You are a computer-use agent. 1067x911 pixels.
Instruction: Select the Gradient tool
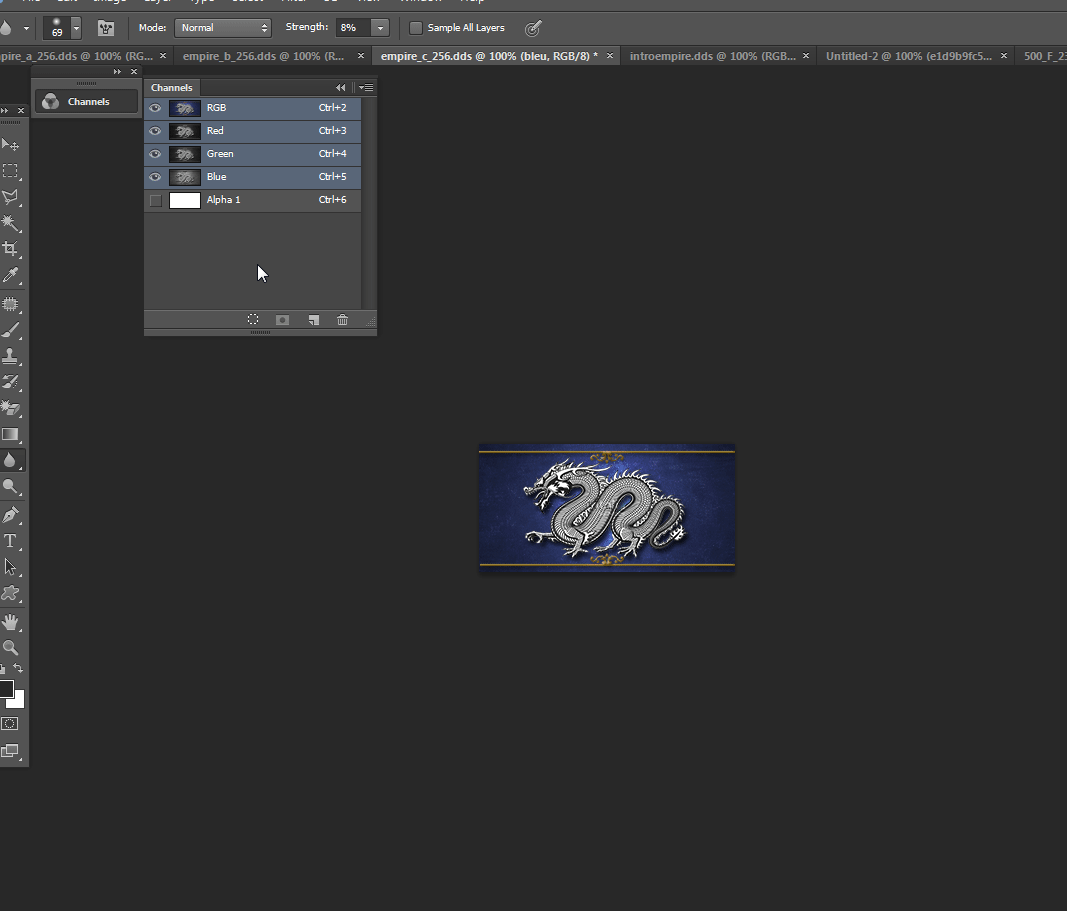(10, 435)
